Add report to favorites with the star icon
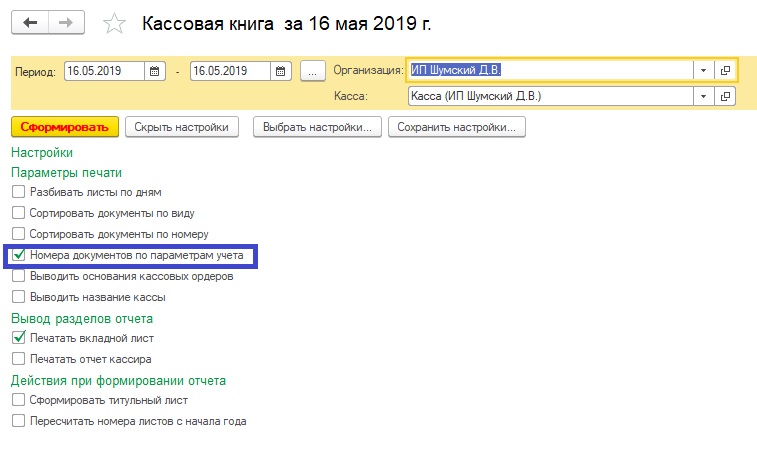 point(114,24)
